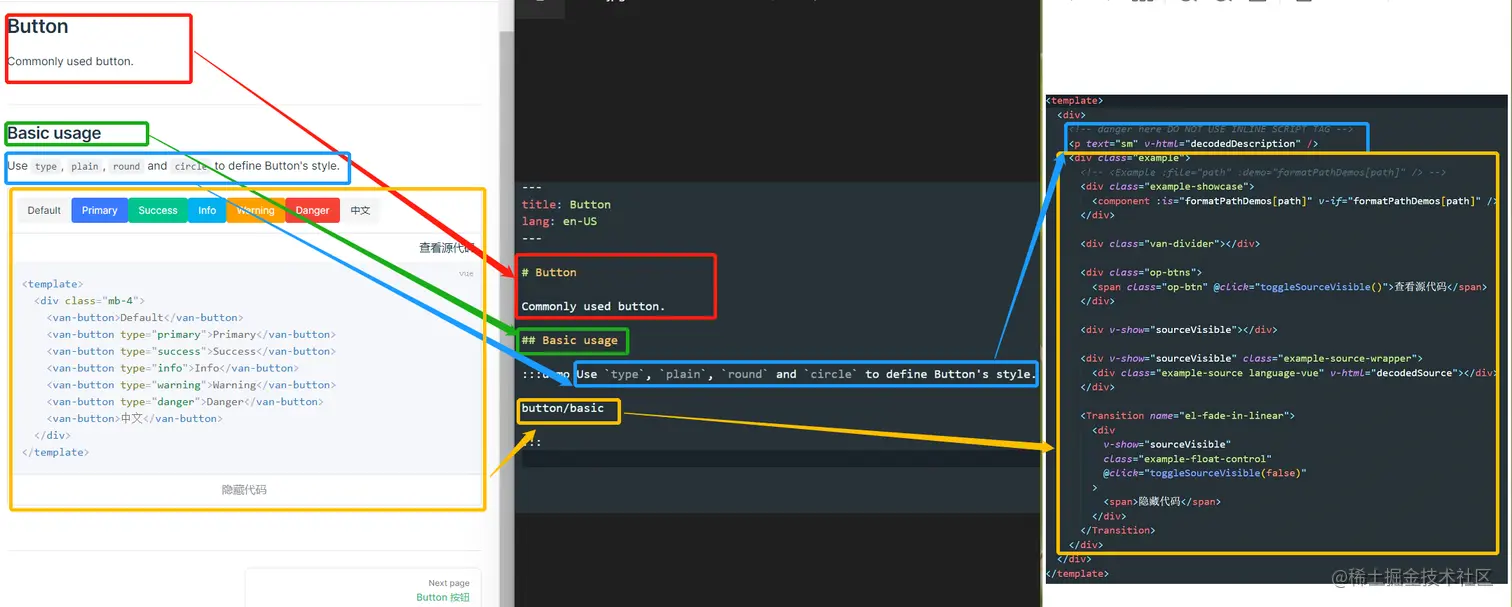The width and height of the screenshot is (1512, 607).
Task: Click the v-html="decodedSource" code line
Action: (1295, 373)
